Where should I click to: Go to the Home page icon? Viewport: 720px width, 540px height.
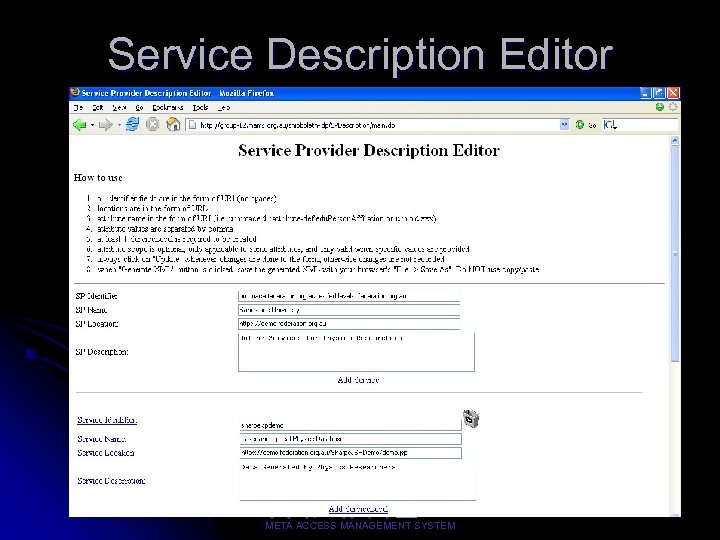pos(173,124)
